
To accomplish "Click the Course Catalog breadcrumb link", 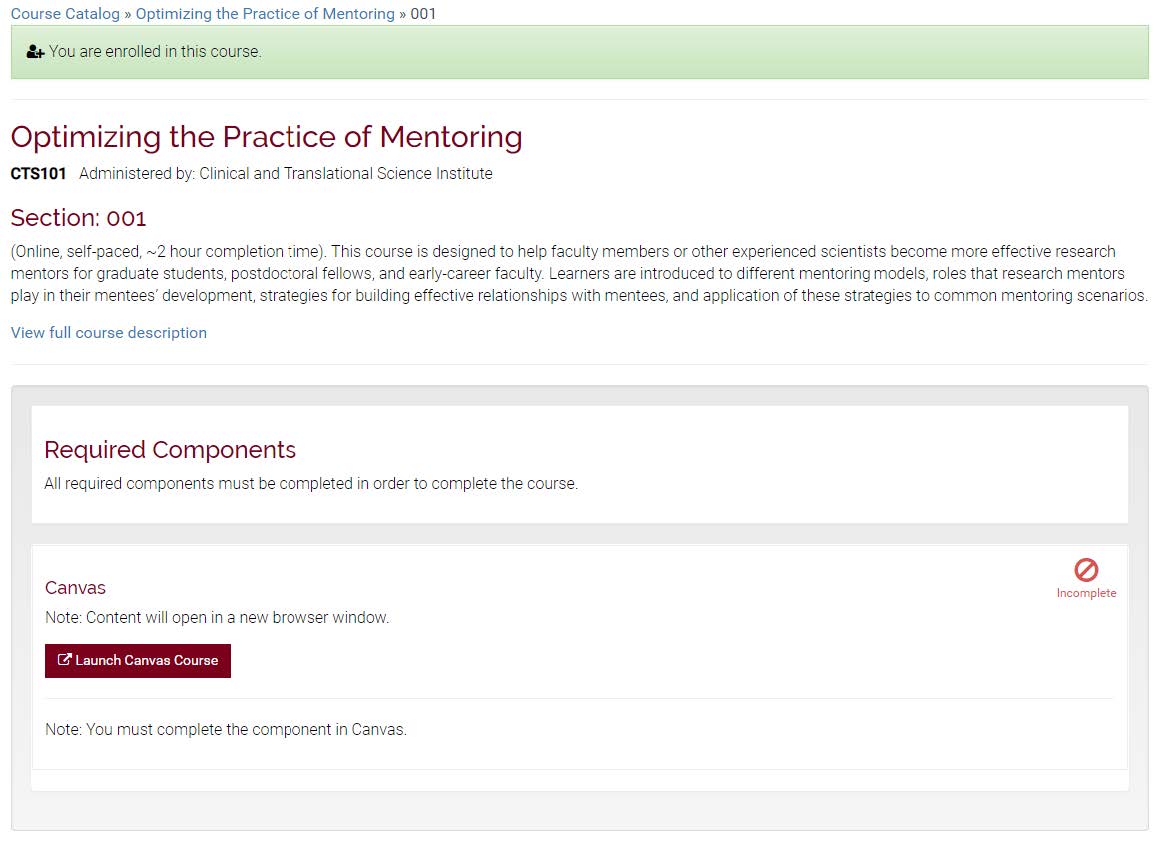I will tap(65, 14).
